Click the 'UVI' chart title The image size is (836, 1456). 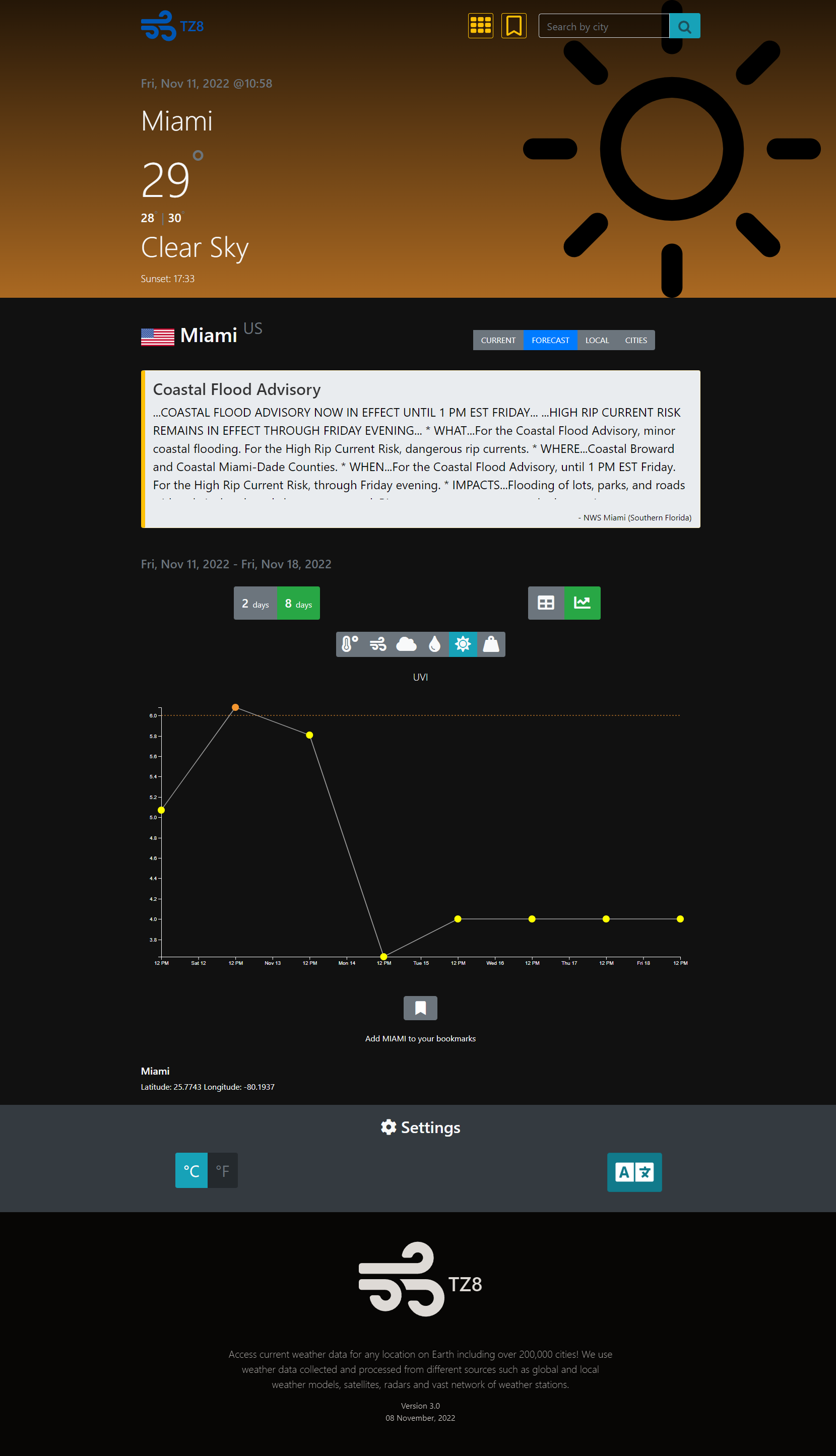pos(420,677)
